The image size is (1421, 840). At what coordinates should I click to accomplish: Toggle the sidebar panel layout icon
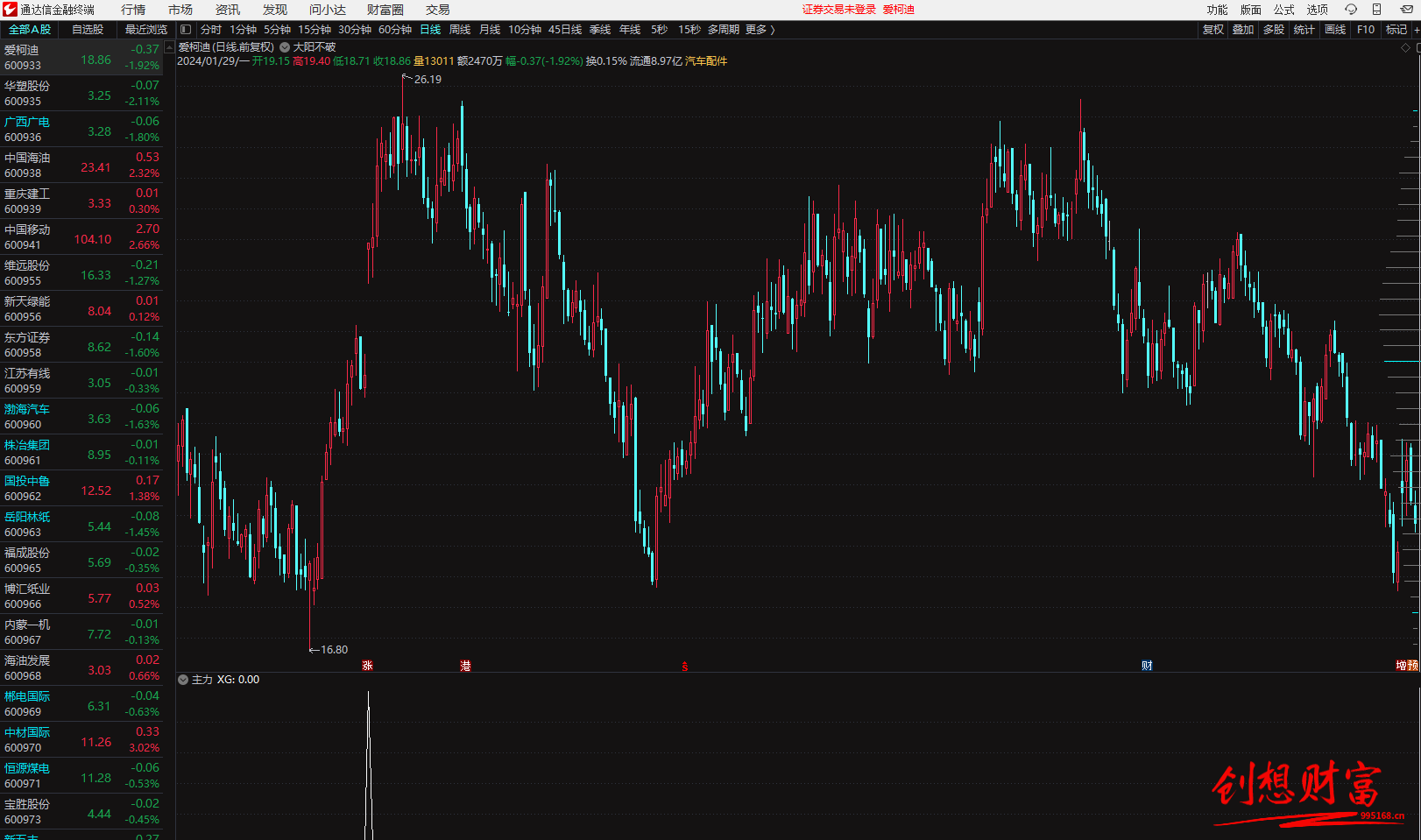point(186,30)
